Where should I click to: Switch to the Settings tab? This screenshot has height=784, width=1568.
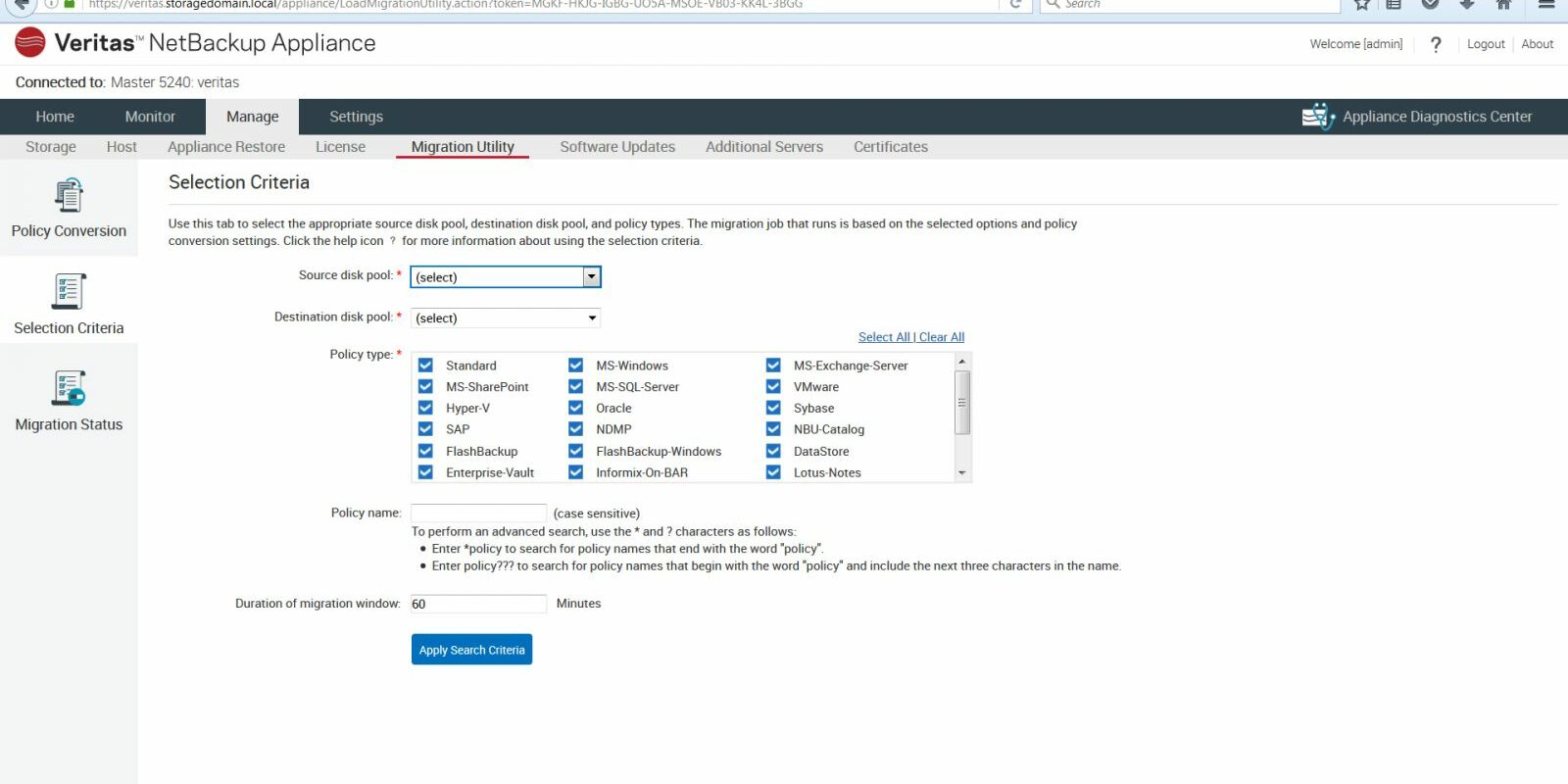356,117
